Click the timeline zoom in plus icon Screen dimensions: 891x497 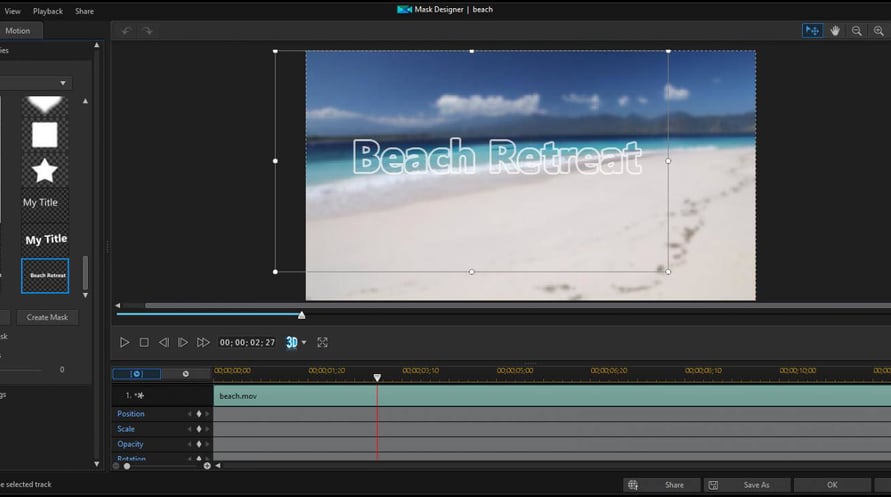pos(207,466)
